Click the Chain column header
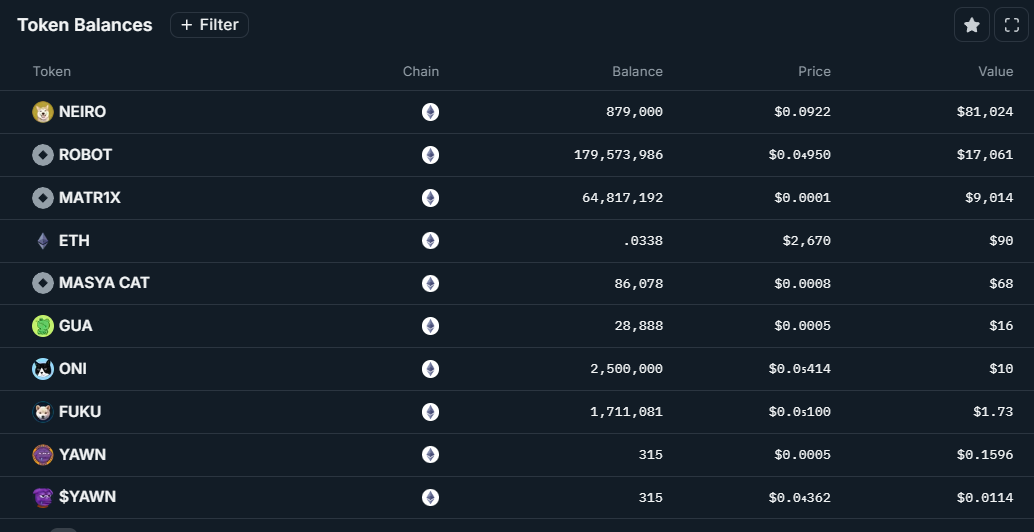This screenshot has height=532, width=1034. [x=421, y=71]
